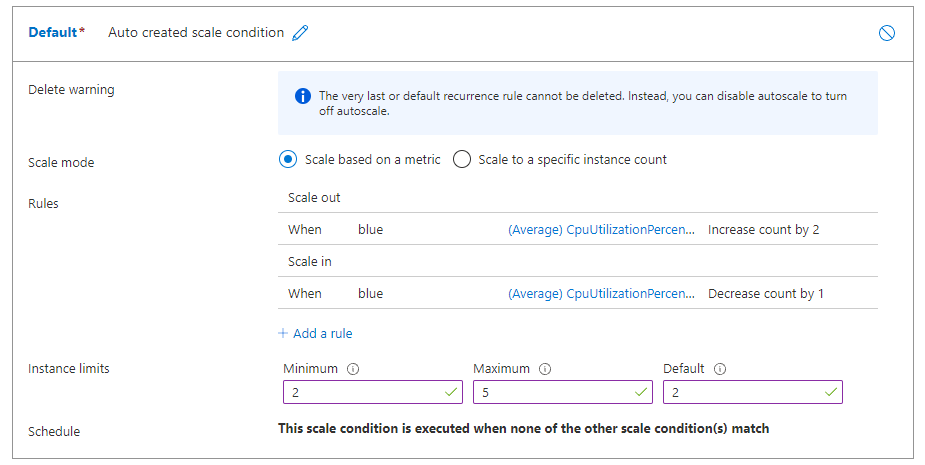This screenshot has width=925, height=465.
Task: Click the Default instance count field
Action: (743, 392)
